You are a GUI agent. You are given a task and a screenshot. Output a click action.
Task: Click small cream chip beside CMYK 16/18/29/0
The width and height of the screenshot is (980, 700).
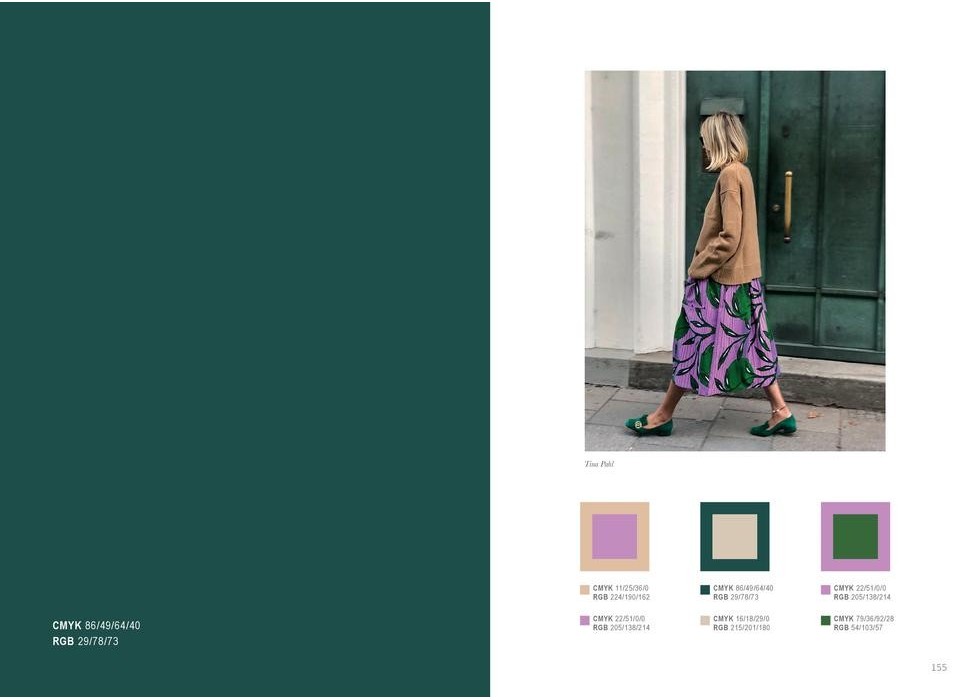coord(705,621)
